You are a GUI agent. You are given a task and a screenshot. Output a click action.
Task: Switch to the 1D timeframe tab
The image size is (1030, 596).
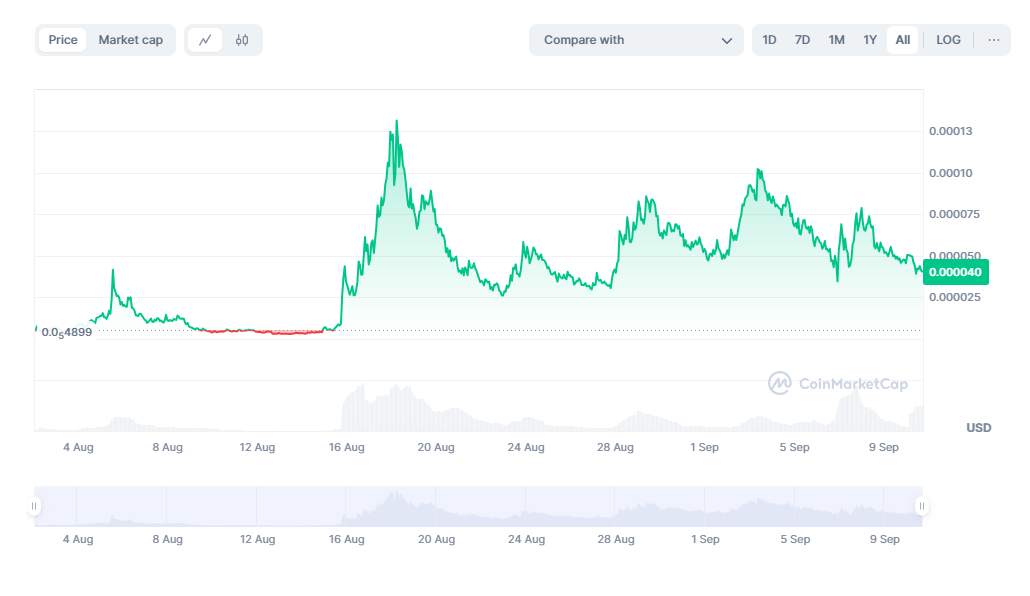[769, 39]
